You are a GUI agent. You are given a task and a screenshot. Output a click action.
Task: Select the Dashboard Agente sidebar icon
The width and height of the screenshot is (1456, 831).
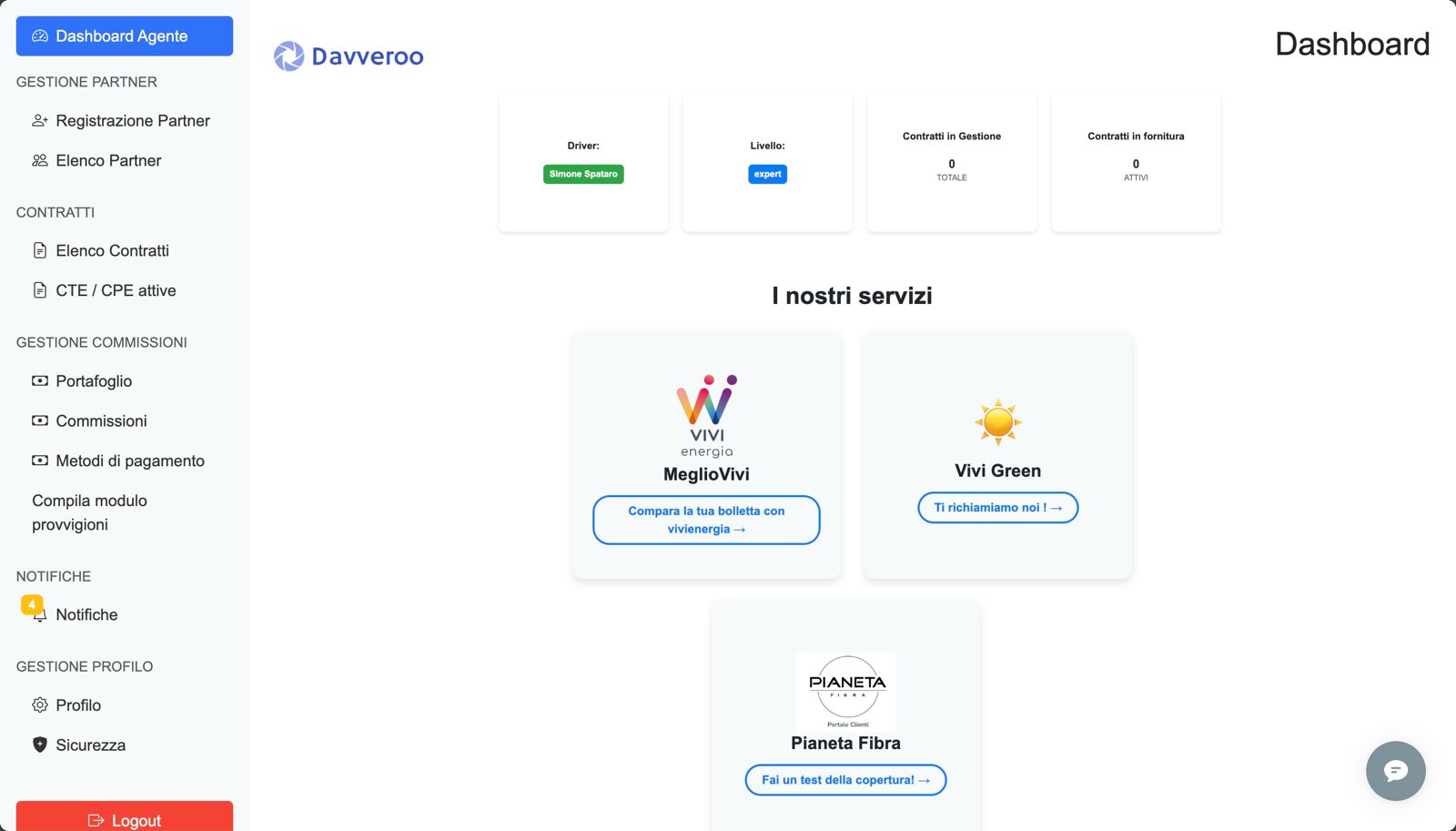(x=39, y=35)
